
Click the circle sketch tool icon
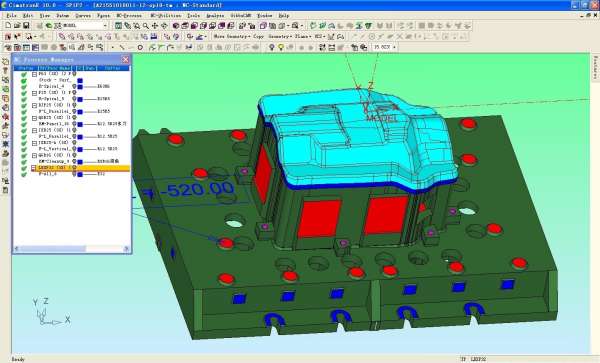pos(140,47)
